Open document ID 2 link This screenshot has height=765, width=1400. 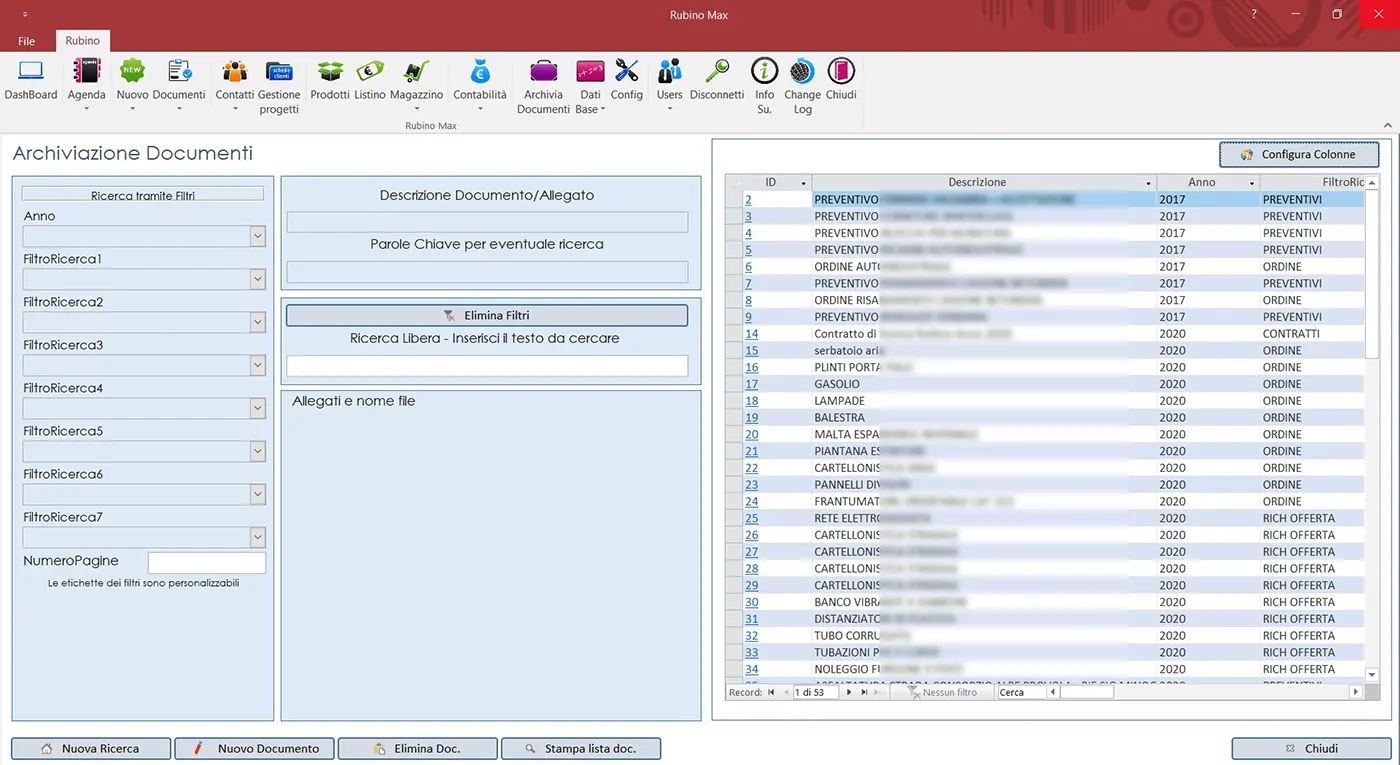pyautogui.click(x=748, y=200)
